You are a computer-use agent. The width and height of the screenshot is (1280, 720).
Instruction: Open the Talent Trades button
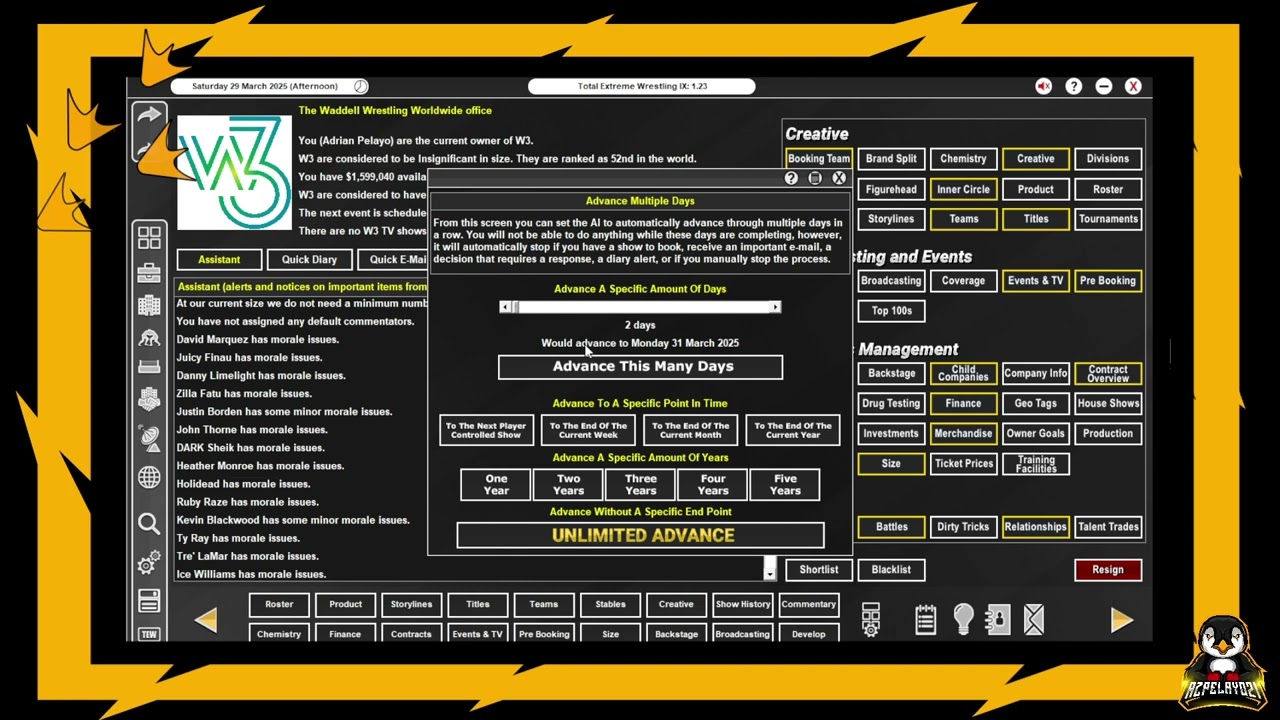pyautogui.click(x=1108, y=527)
